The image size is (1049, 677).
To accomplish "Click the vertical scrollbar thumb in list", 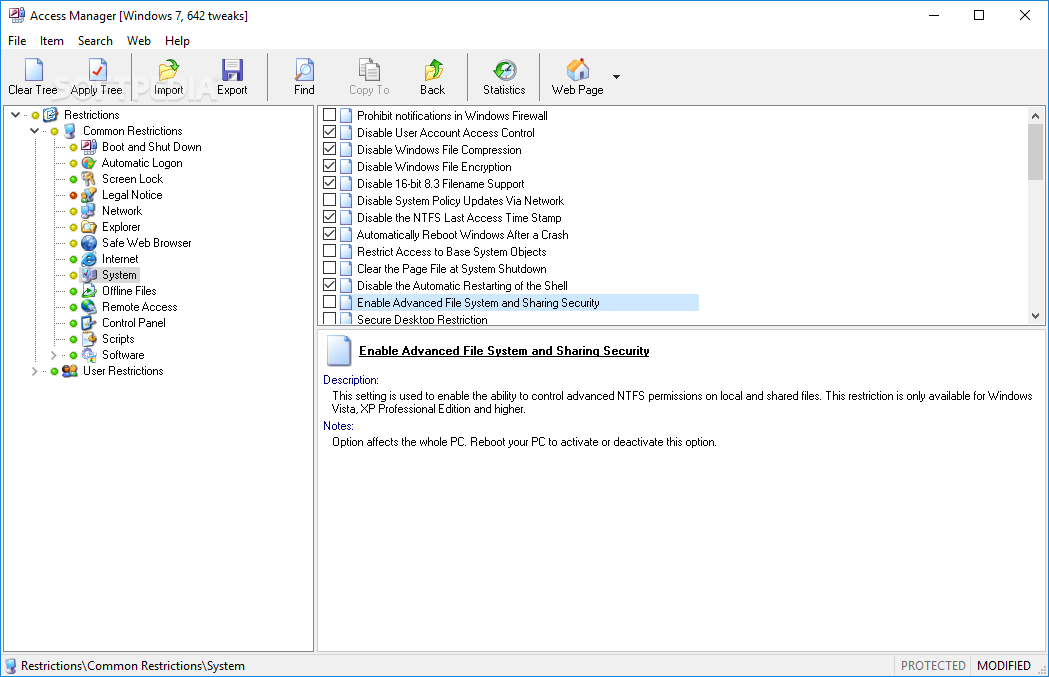I will point(1036,152).
